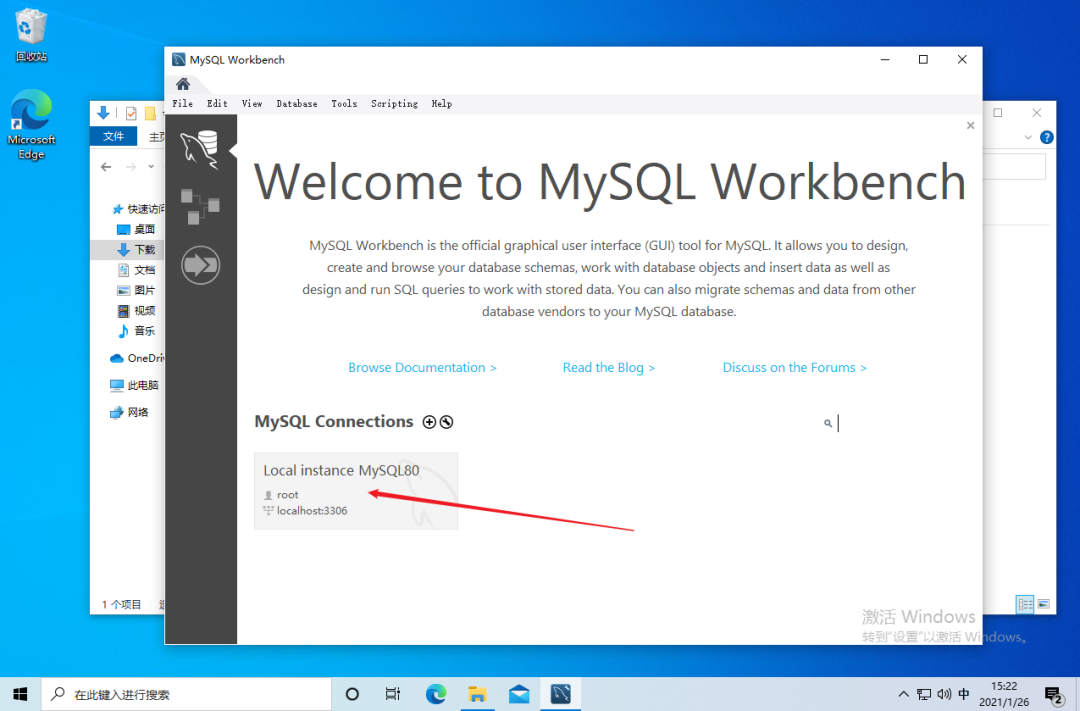Select 图片 in File Explorer navigation
The image size is (1080, 711).
click(136, 290)
